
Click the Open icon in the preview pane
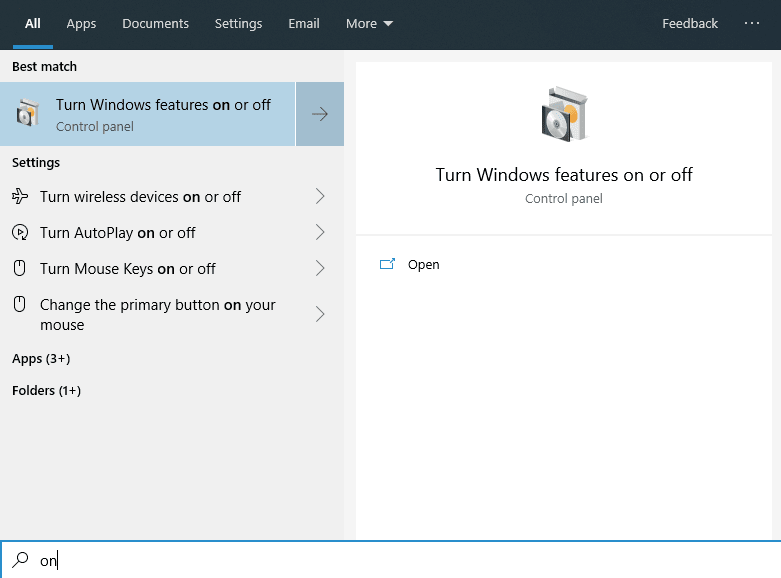387,264
